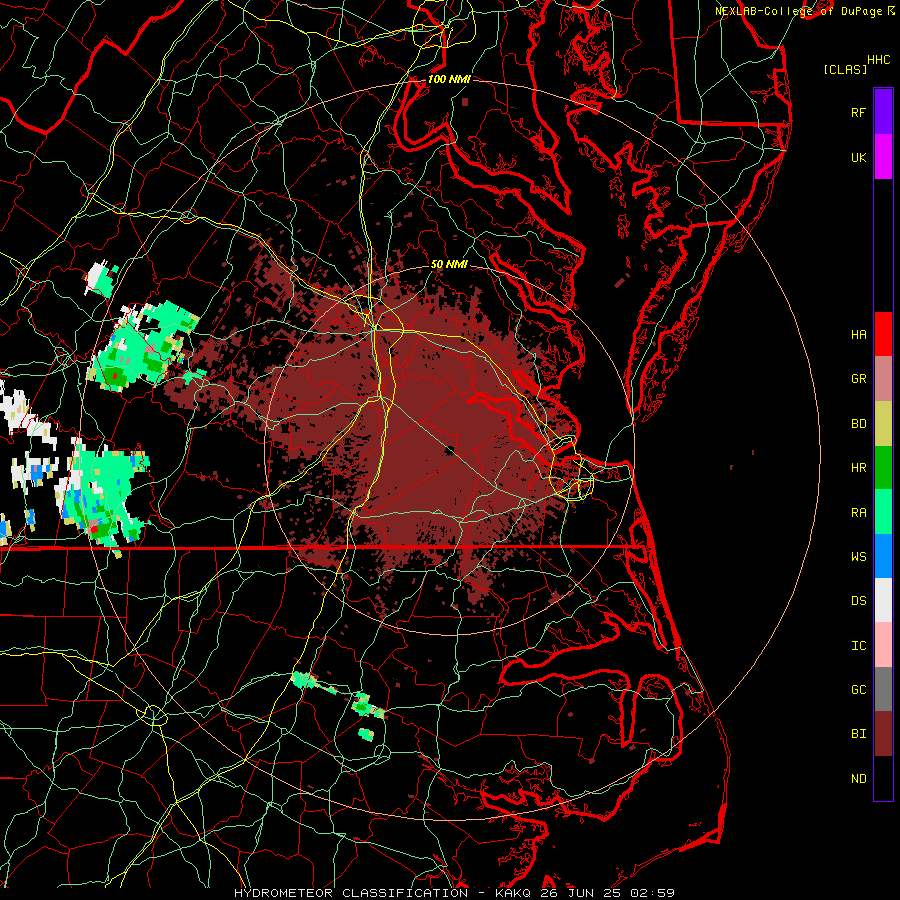The width and height of the screenshot is (900, 900).
Task: Click the 'BI' legend label
Action: 858,734
